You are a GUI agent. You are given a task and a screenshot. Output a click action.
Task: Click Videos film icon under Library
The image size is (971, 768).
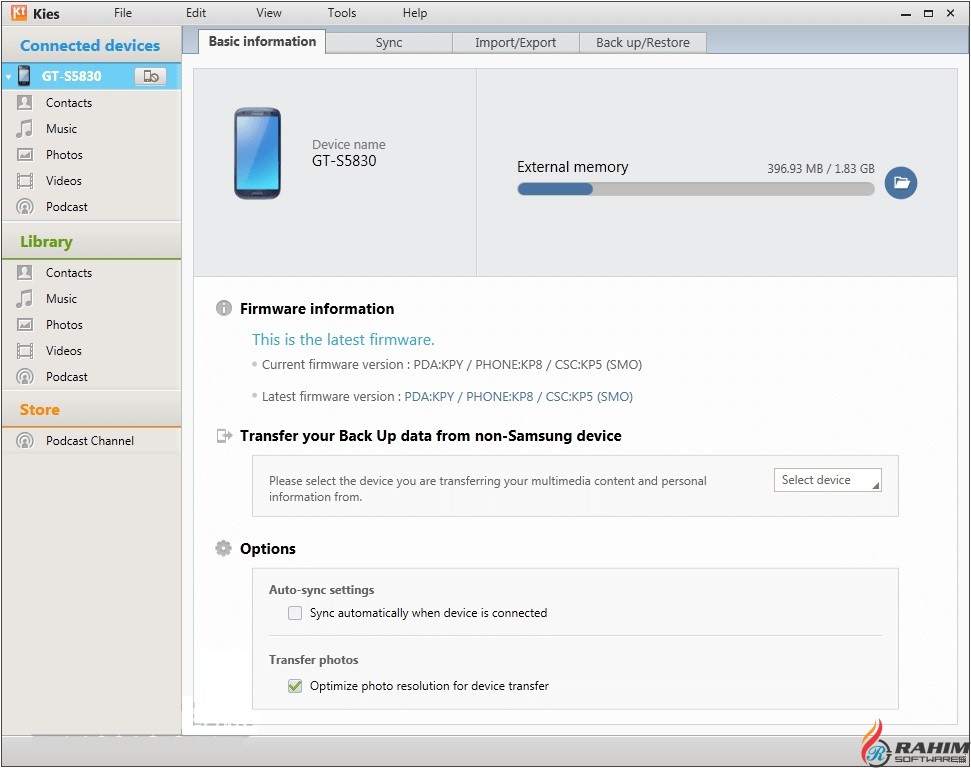25,350
